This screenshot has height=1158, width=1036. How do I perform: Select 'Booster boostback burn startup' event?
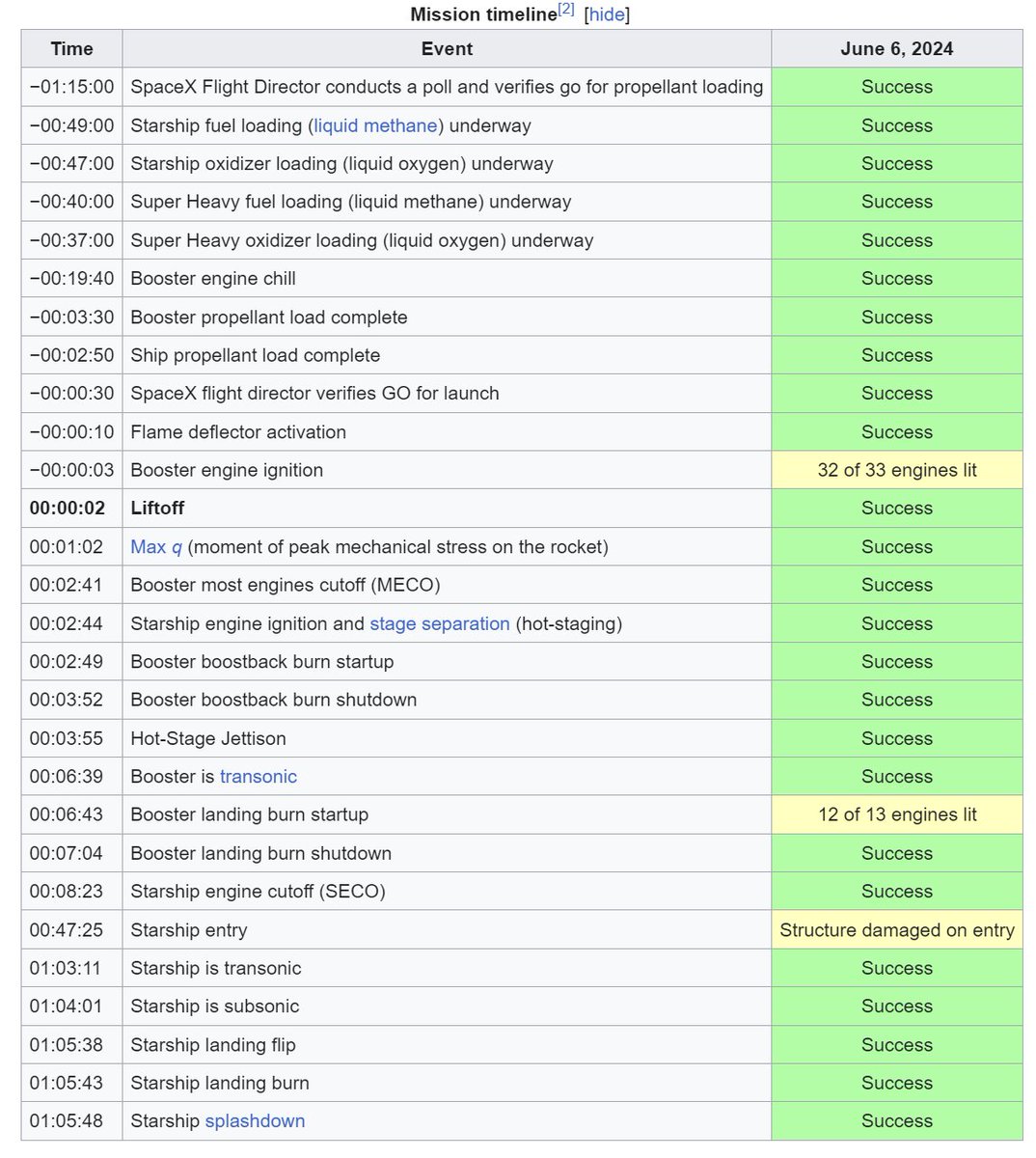pos(262,662)
